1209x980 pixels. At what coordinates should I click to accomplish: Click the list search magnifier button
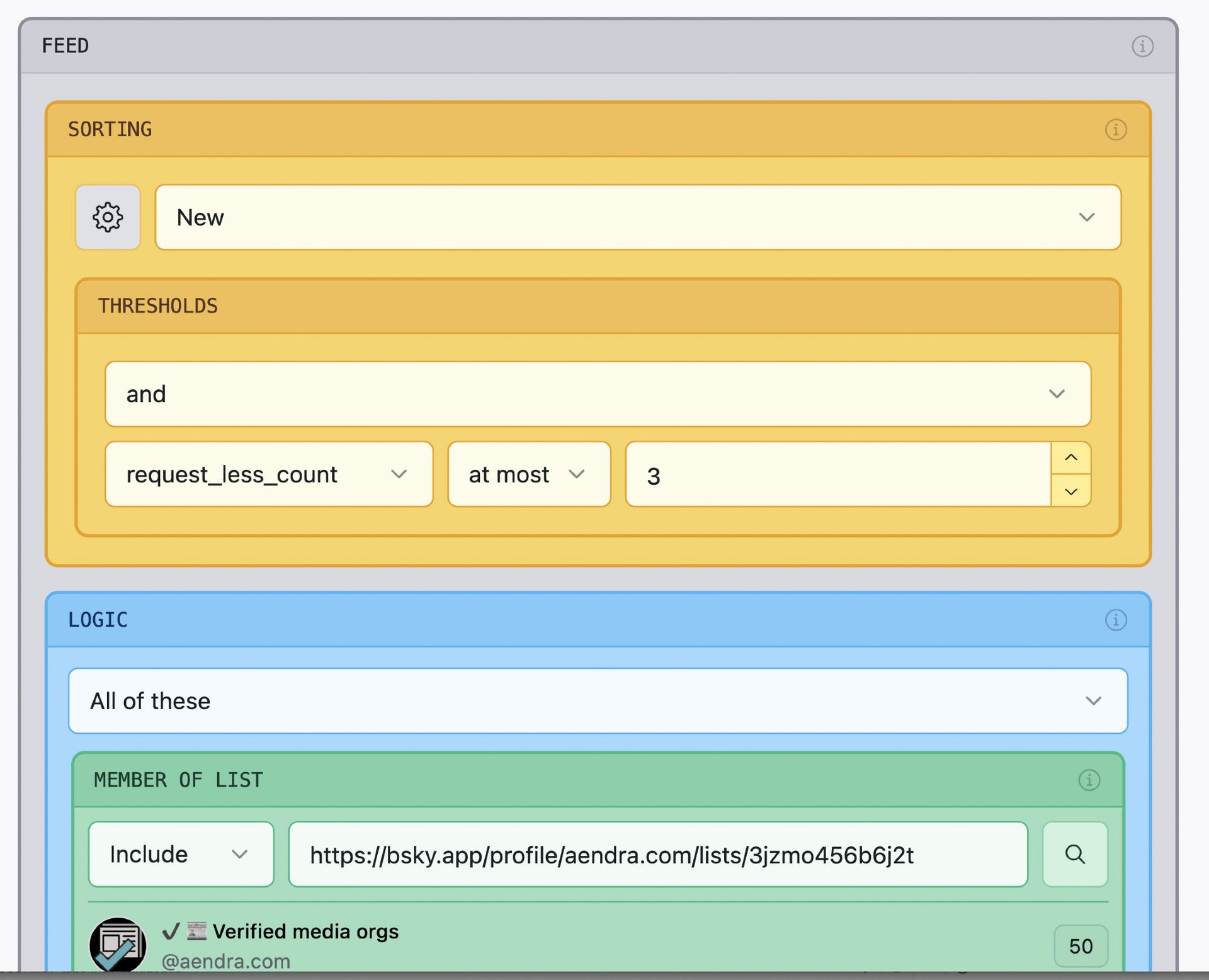[x=1074, y=855]
